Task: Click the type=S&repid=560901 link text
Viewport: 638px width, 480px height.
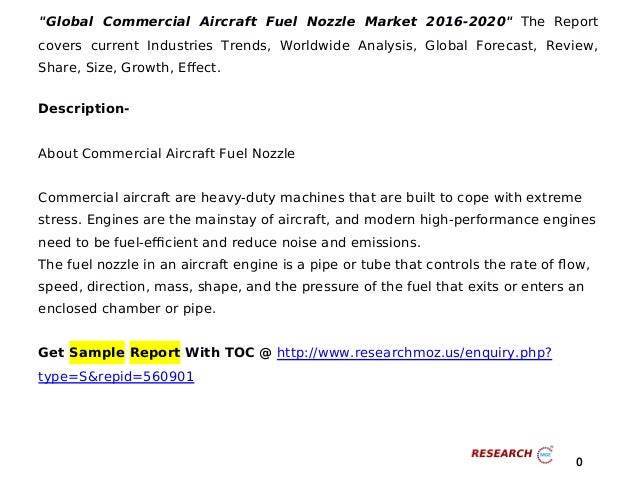Action: (115, 378)
